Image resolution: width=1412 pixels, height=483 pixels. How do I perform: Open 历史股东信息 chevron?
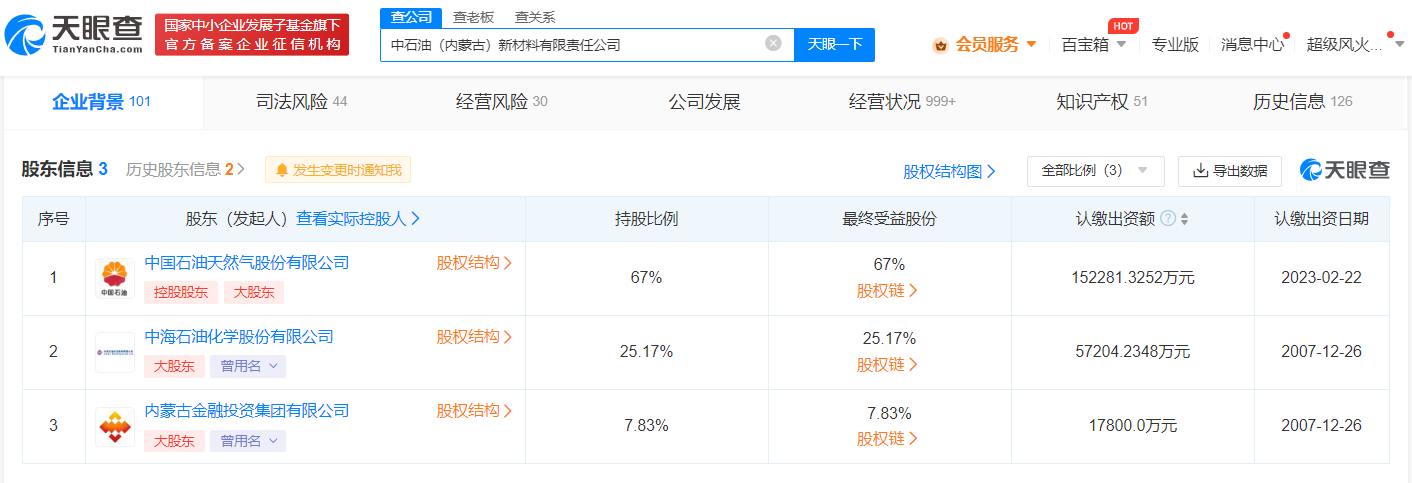click(x=240, y=170)
